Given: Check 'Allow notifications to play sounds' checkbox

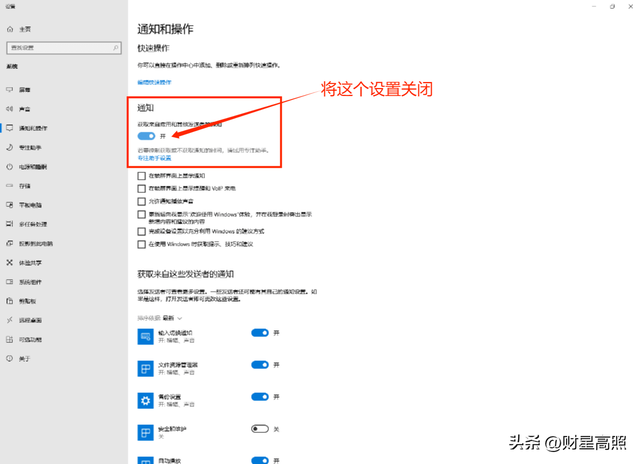Looking at the screenshot, I should (x=142, y=200).
